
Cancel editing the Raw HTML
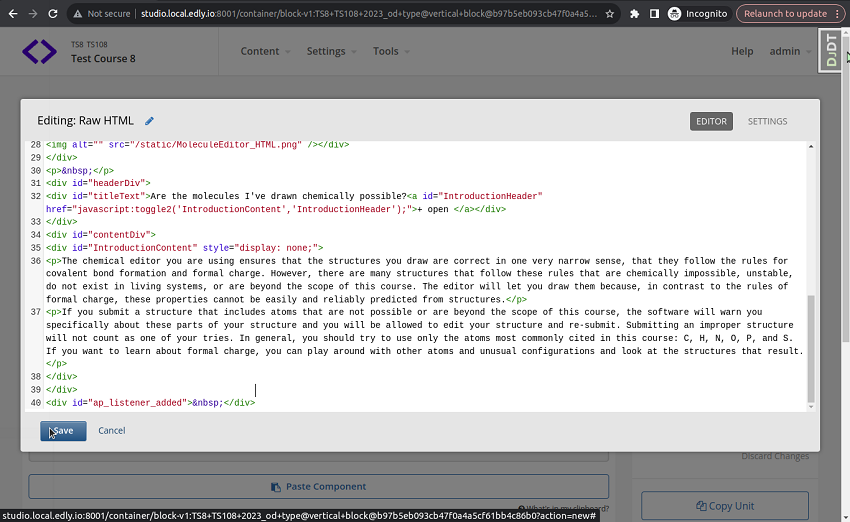[112, 430]
